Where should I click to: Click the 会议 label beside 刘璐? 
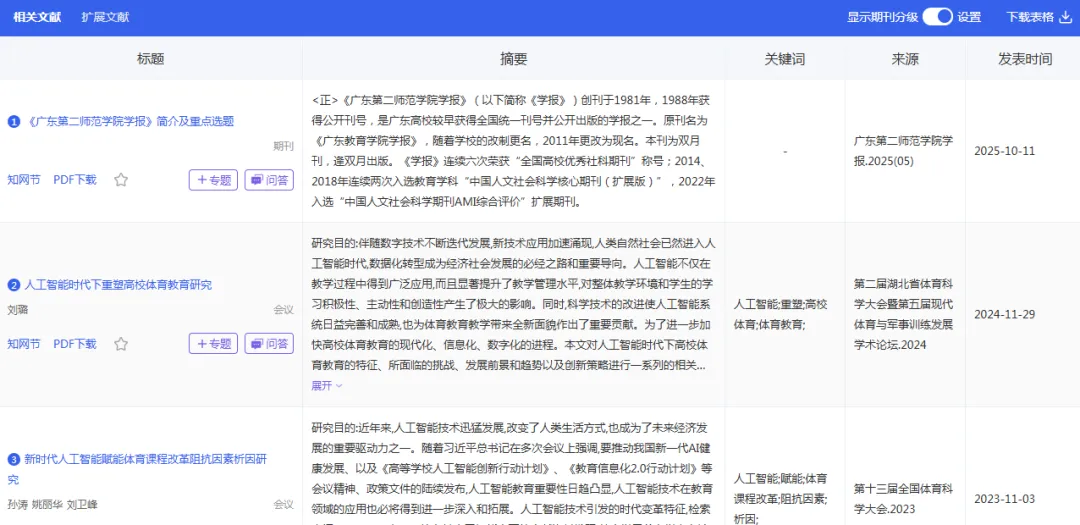click(283, 310)
